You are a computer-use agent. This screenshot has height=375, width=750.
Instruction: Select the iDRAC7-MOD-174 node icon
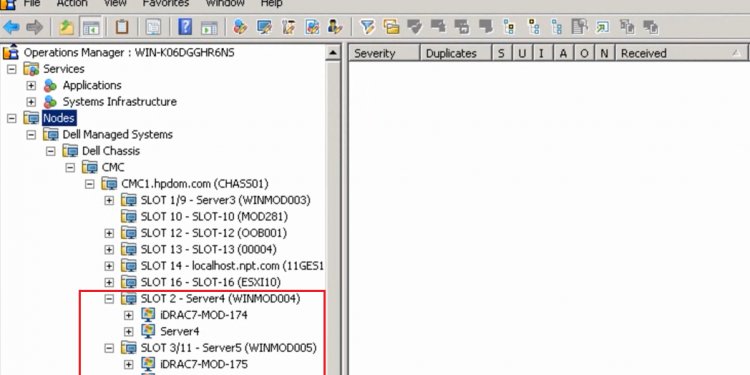click(x=148, y=315)
